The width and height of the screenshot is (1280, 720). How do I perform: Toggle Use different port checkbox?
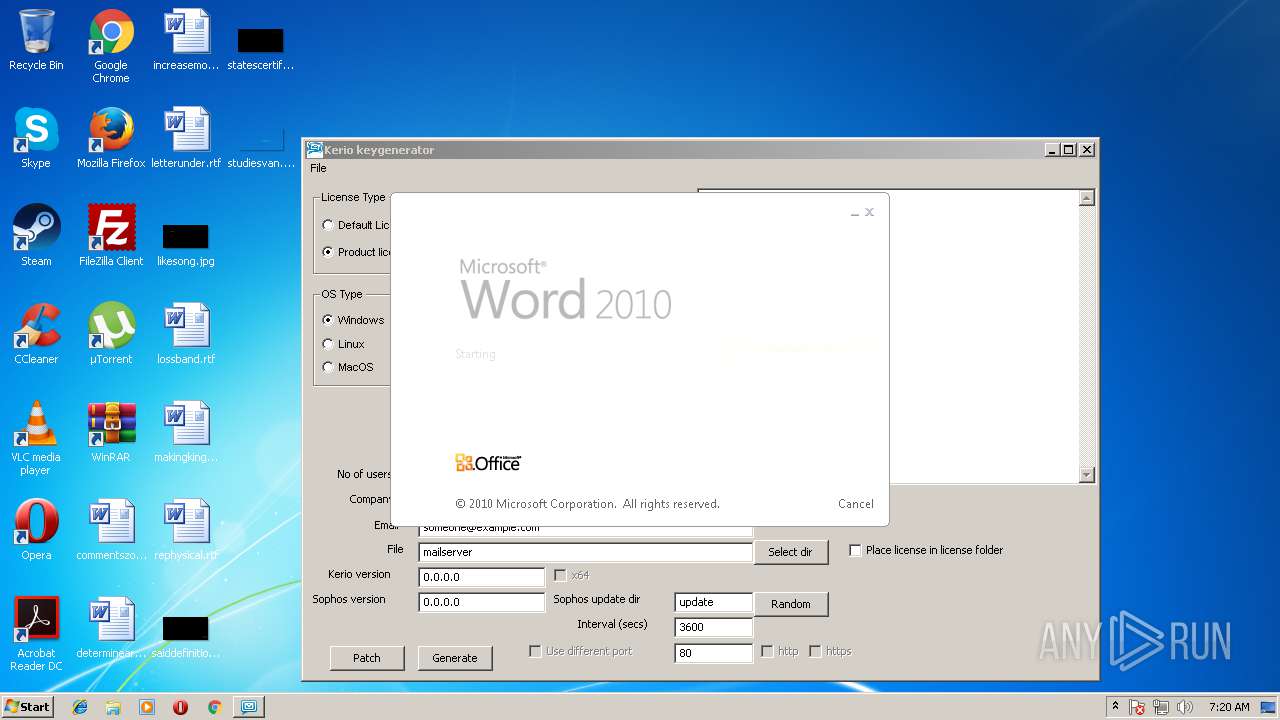[x=535, y=651]
